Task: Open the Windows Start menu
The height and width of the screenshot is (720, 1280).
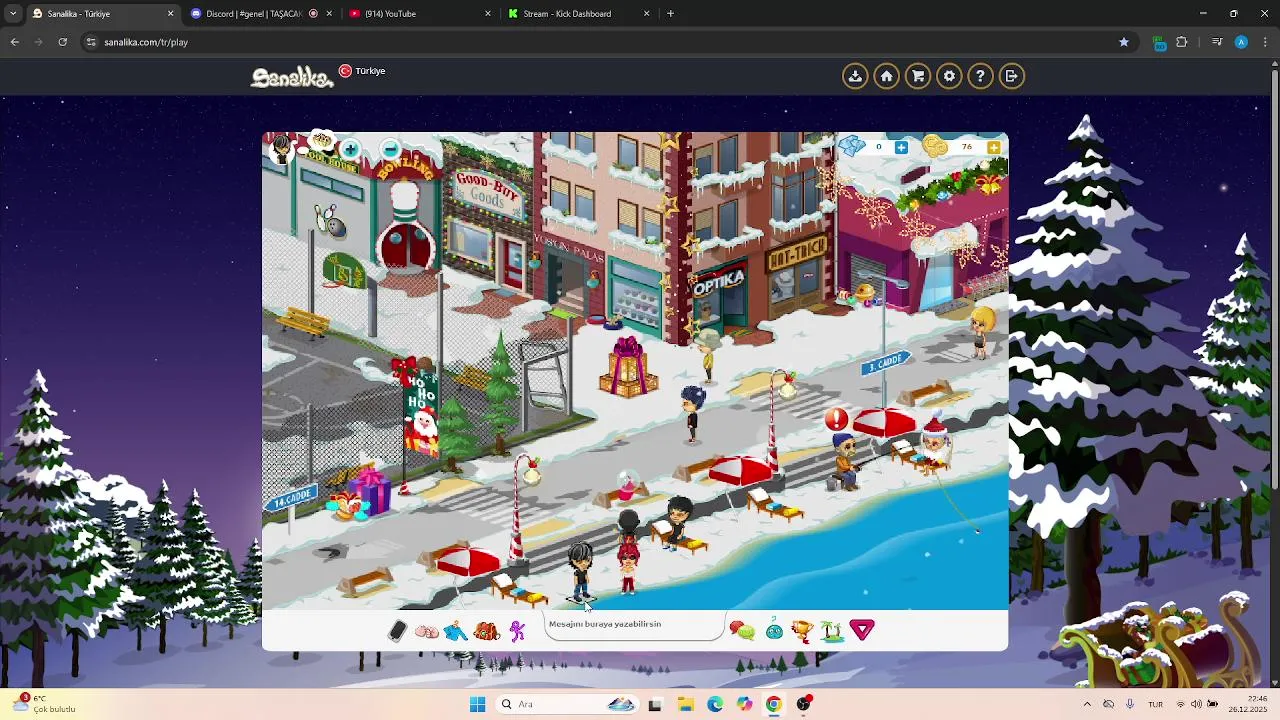Action: (x=477, y=704)
